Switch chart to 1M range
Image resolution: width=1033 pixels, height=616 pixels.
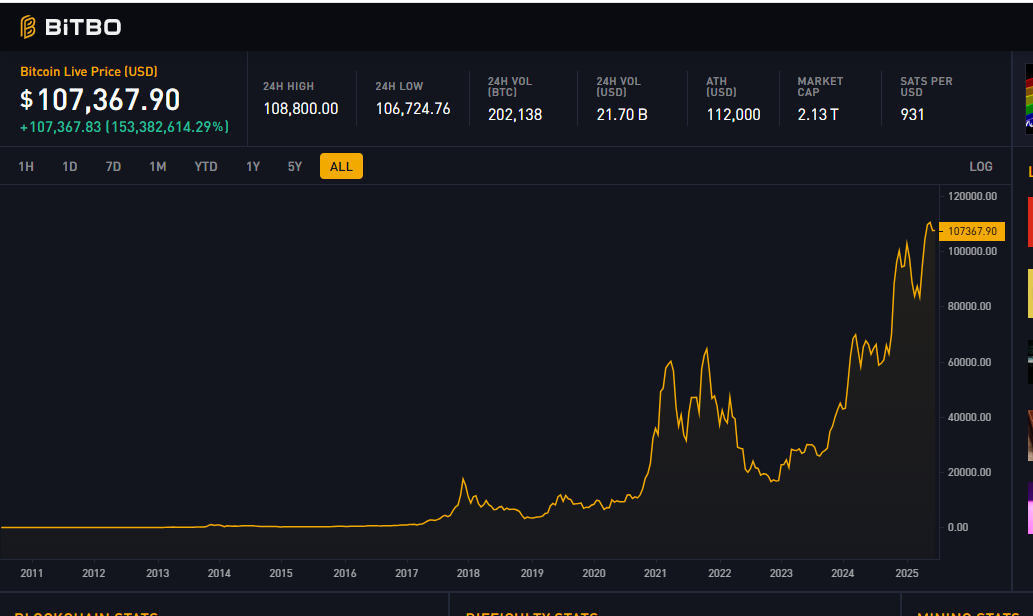157,167
